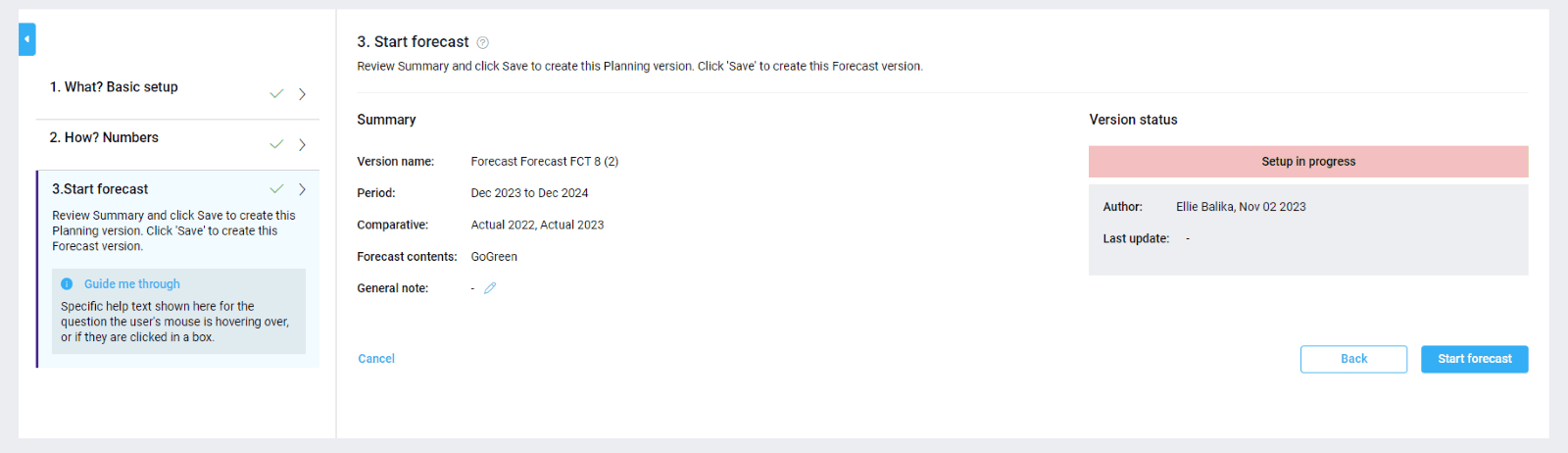
Task: Click the checkmark beside 3.Start forecast step
Action: pos(276,188)
